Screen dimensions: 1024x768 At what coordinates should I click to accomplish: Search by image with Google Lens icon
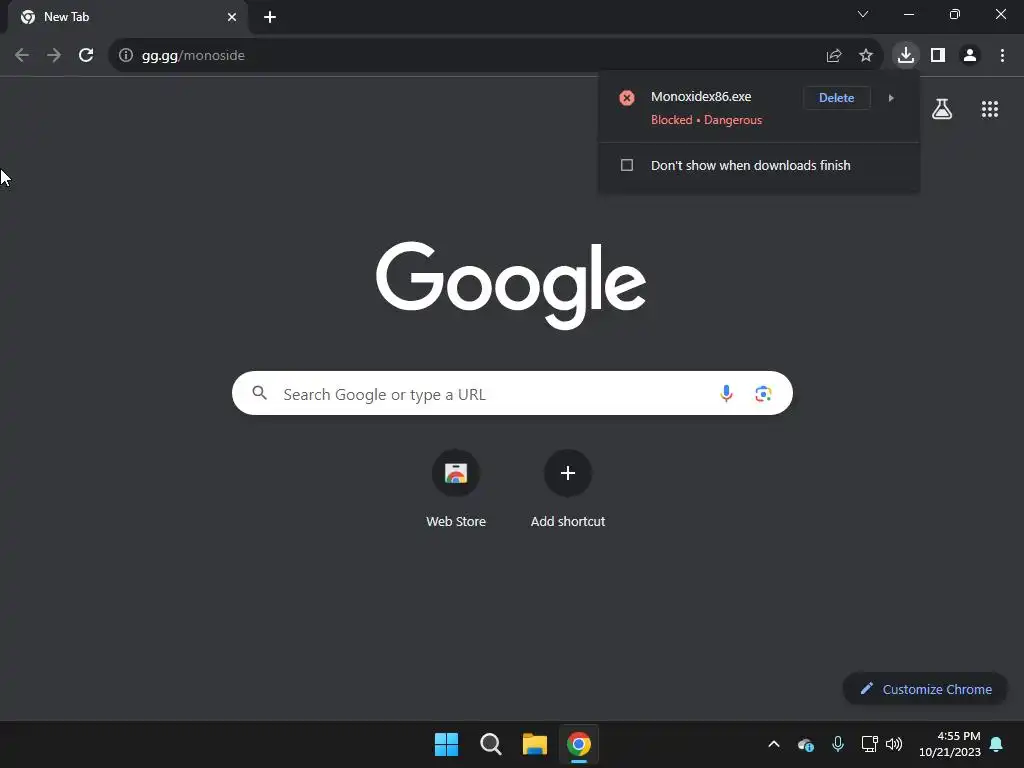(x=763, y=393)
